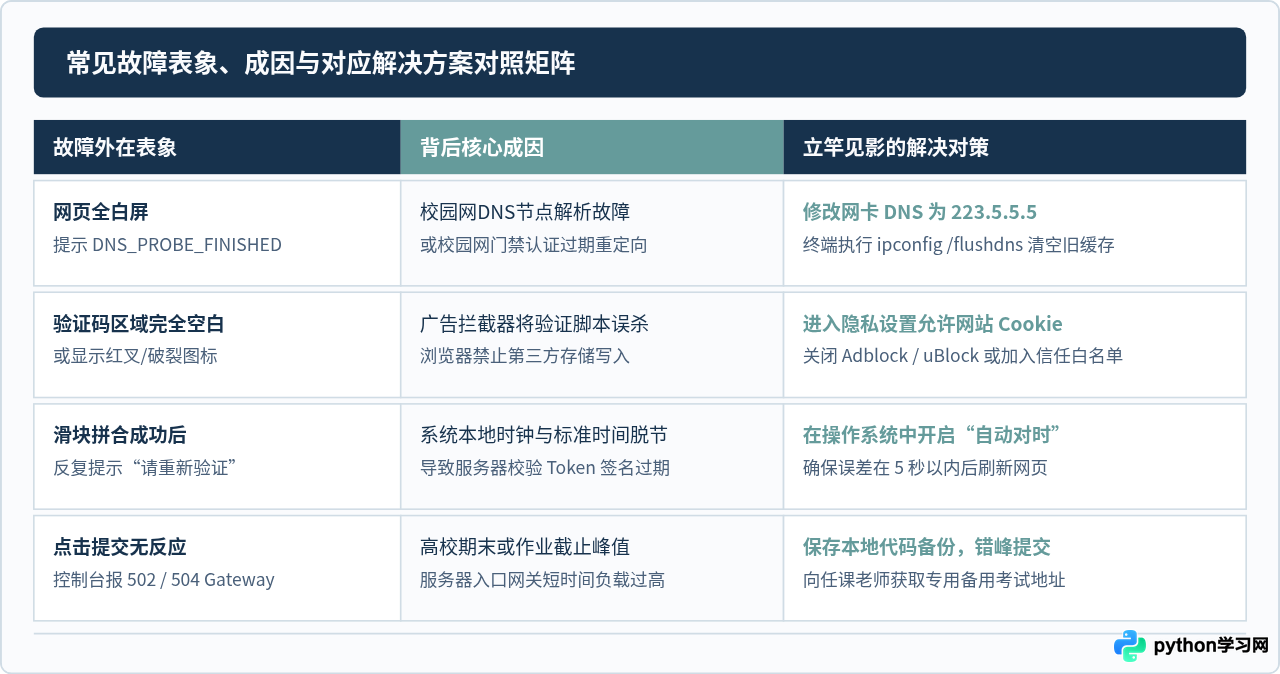Select the '背后核心成因' column header
The image size is (1280, 674).
(x=592, y=147)
